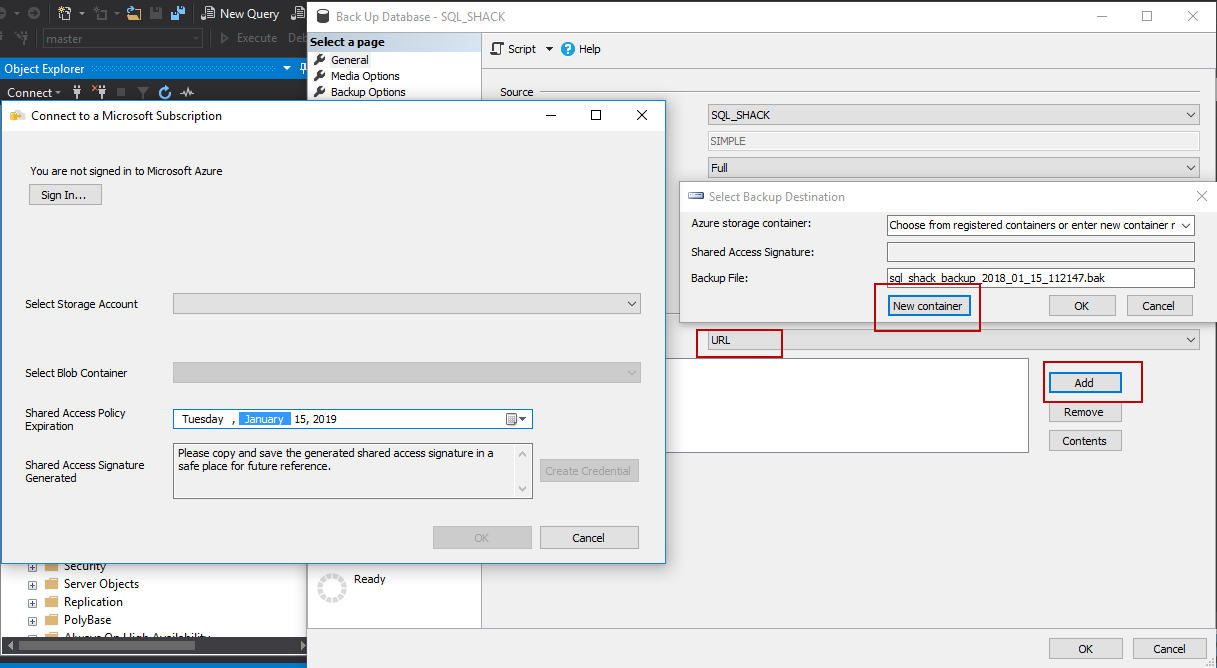The image size is (1217, 668).
Task: Click the Replication folder icon
Action: (52, 602)
